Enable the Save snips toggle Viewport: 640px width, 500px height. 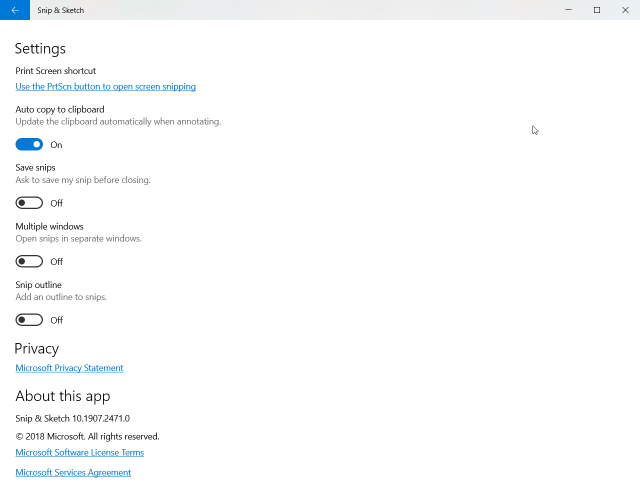[29, 203]
